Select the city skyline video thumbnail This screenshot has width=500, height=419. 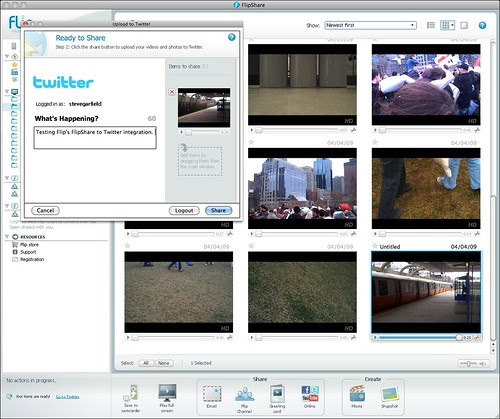coord(302,188)
